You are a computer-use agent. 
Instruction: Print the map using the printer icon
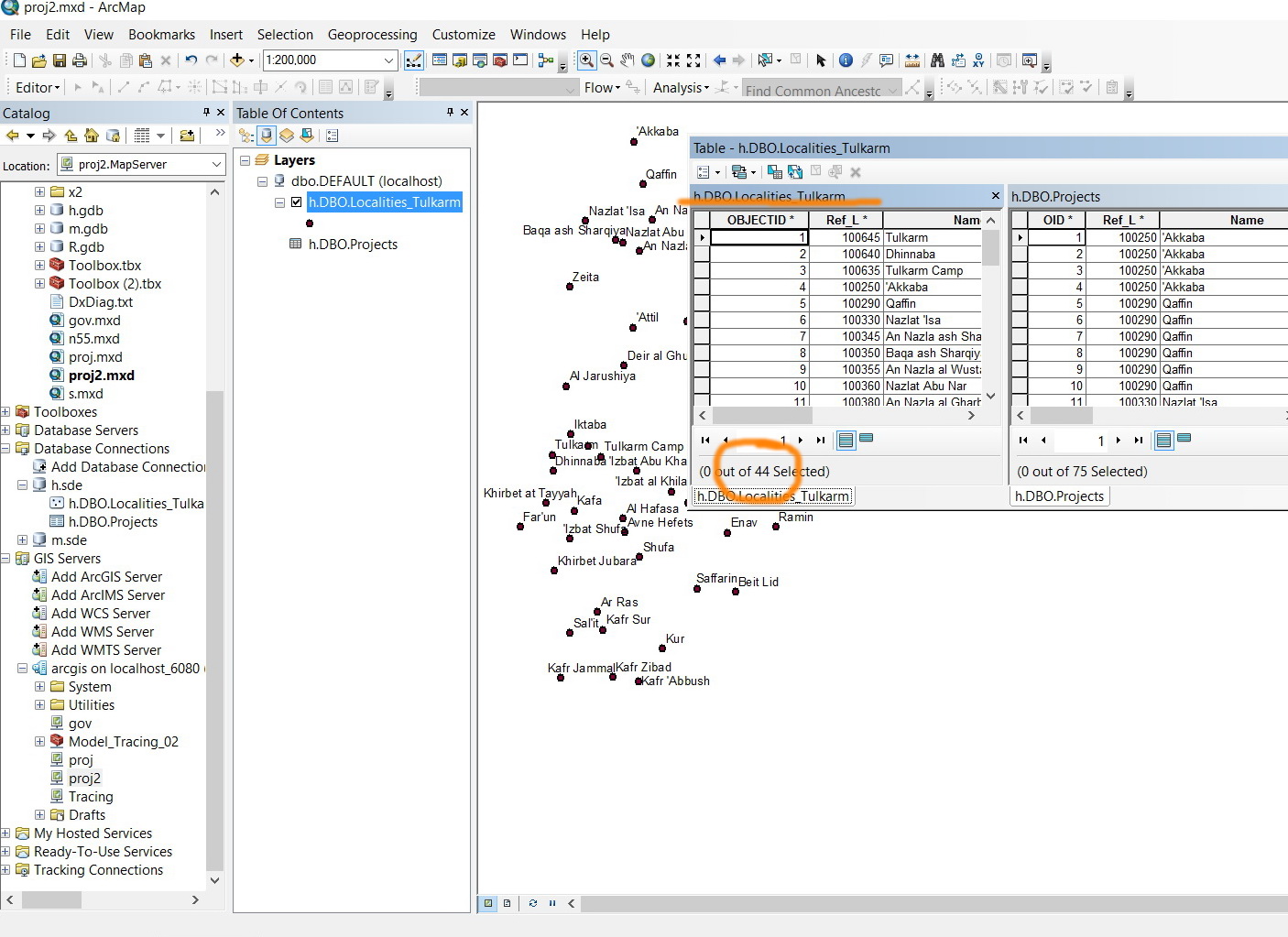click(x=80, y=60)
